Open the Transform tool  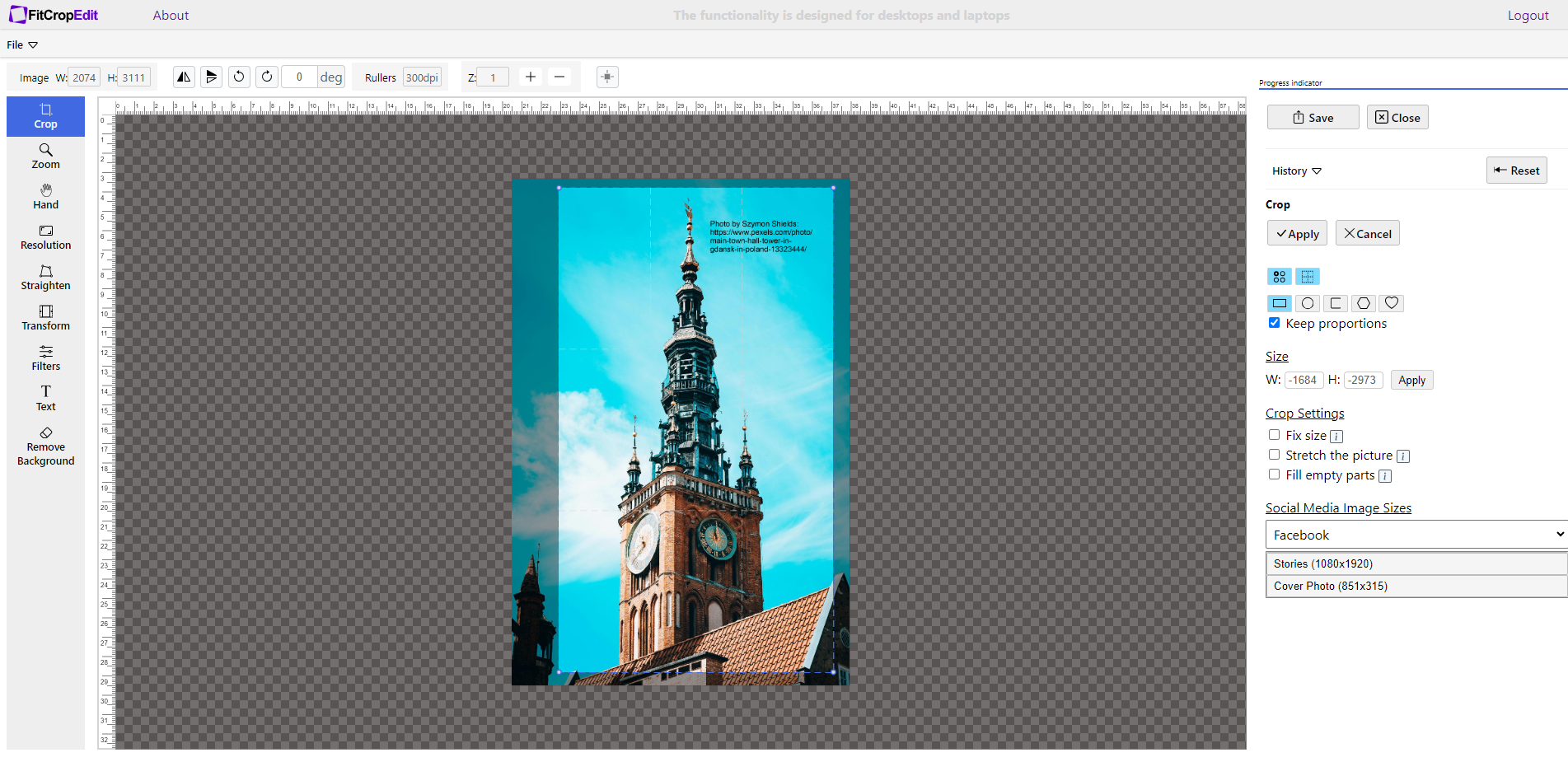tap(45, 318)
